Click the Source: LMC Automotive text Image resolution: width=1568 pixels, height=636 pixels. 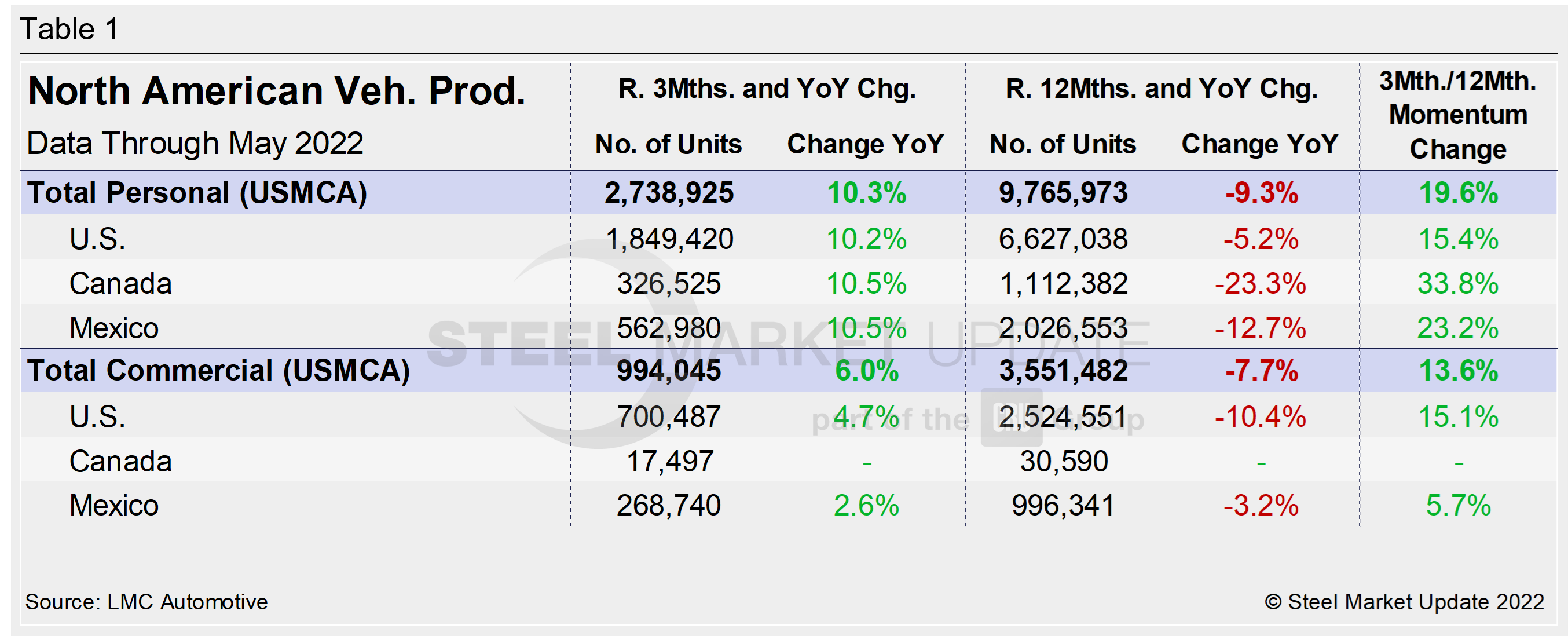click(x=146, y=602)
